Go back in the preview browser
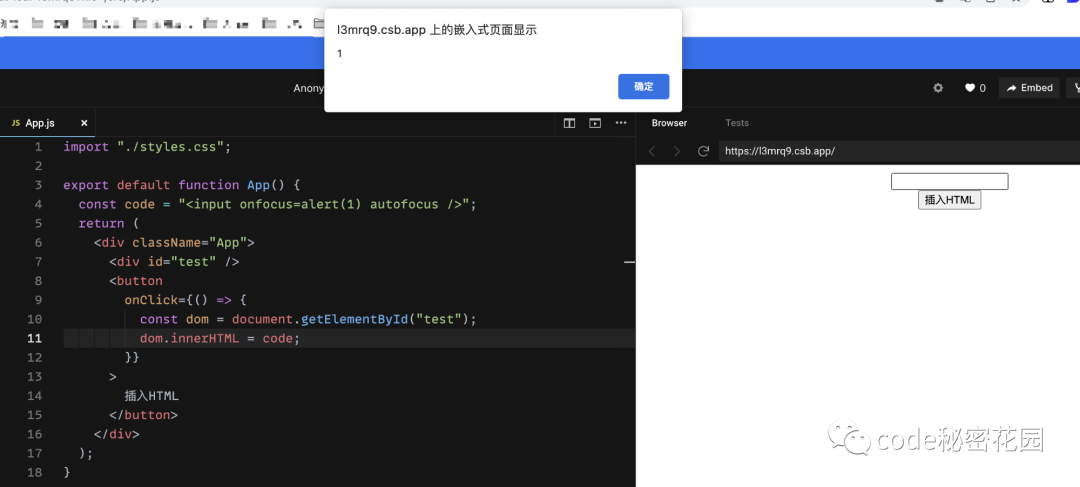Viewport: 1080px width, 487px height. tap(652, 151)
